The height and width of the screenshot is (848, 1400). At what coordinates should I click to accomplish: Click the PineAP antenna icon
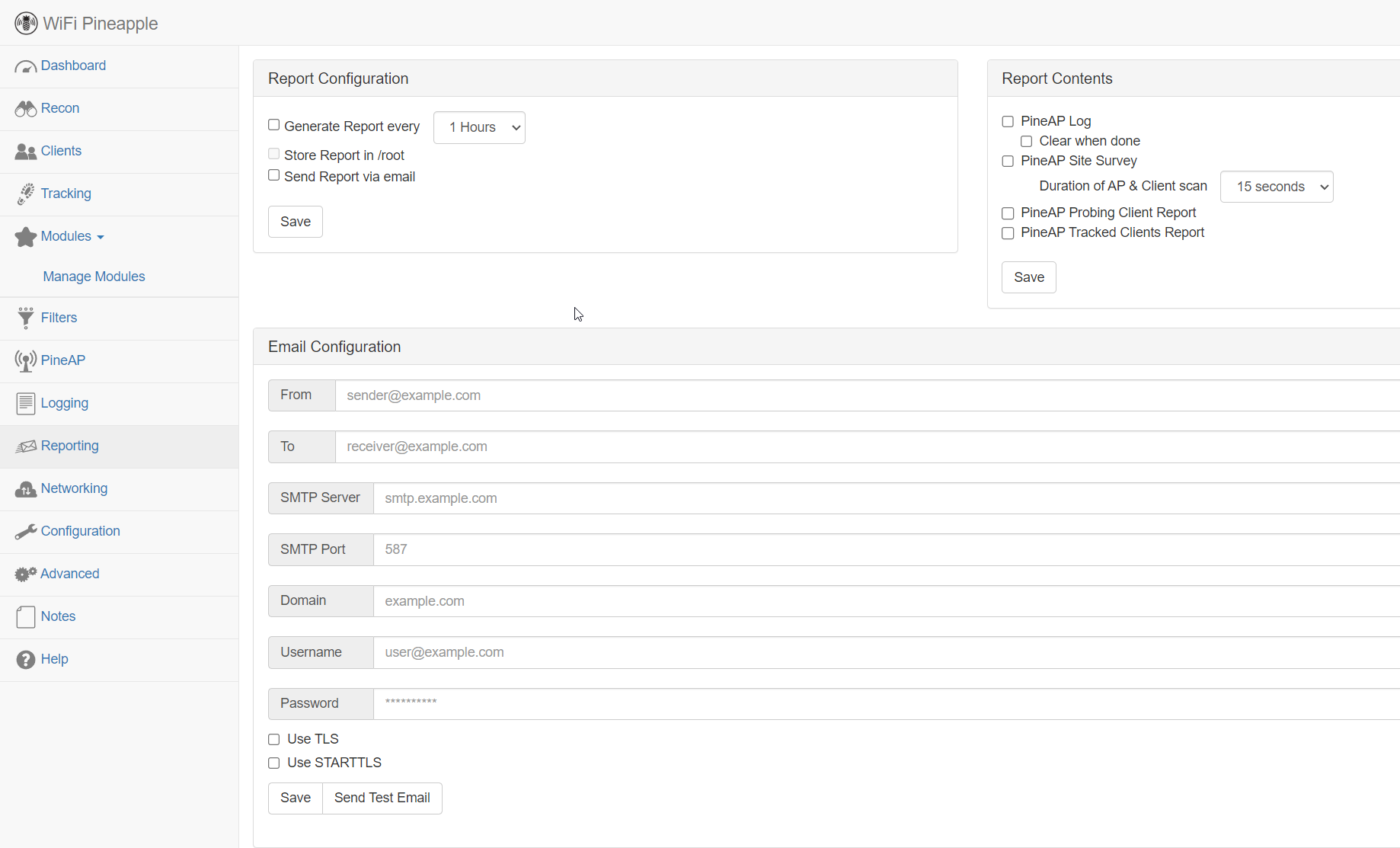(25, 360)
